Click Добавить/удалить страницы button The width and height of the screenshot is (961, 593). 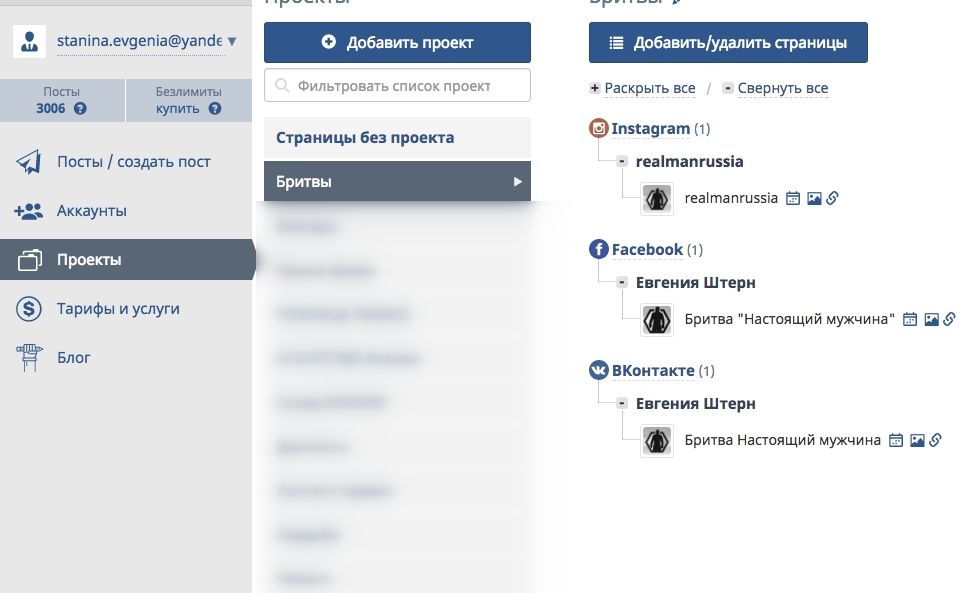point(728,42)
